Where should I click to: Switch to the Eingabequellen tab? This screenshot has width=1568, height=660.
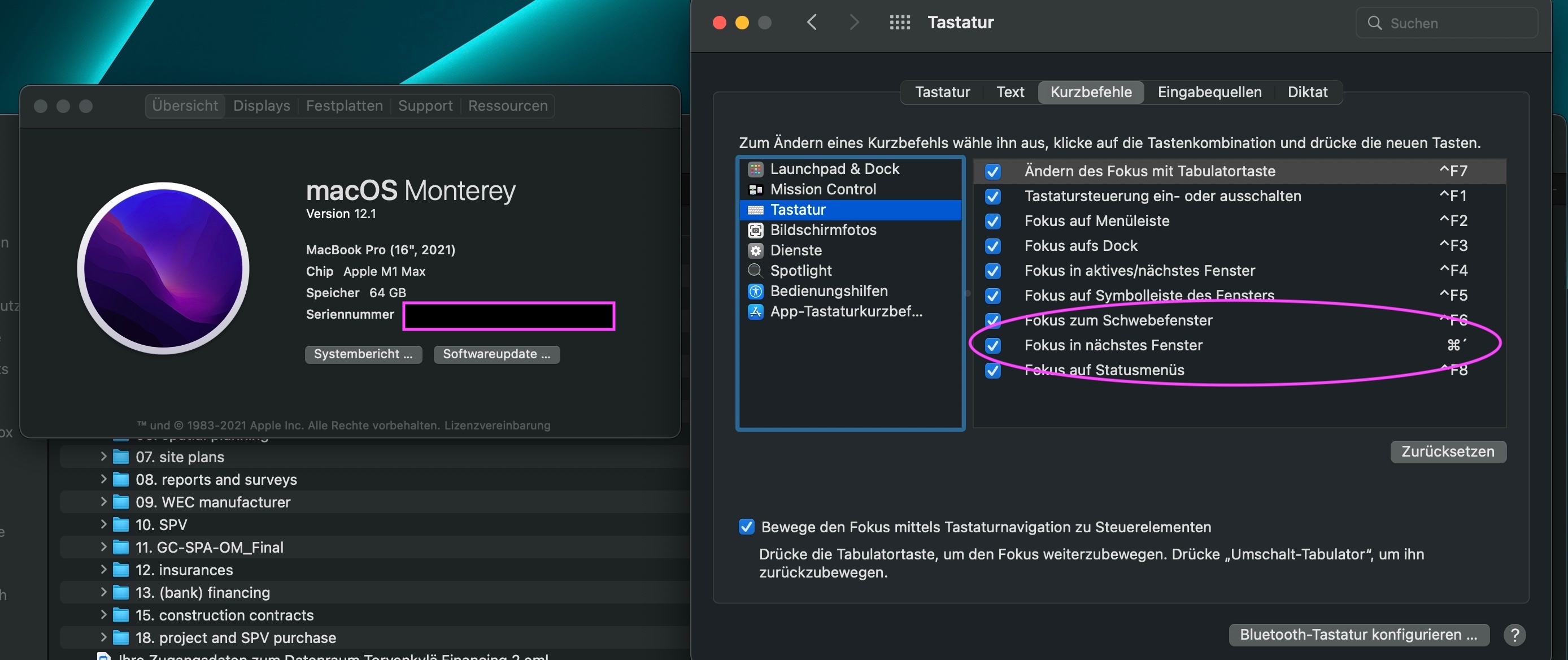(x=1209, y=93)
